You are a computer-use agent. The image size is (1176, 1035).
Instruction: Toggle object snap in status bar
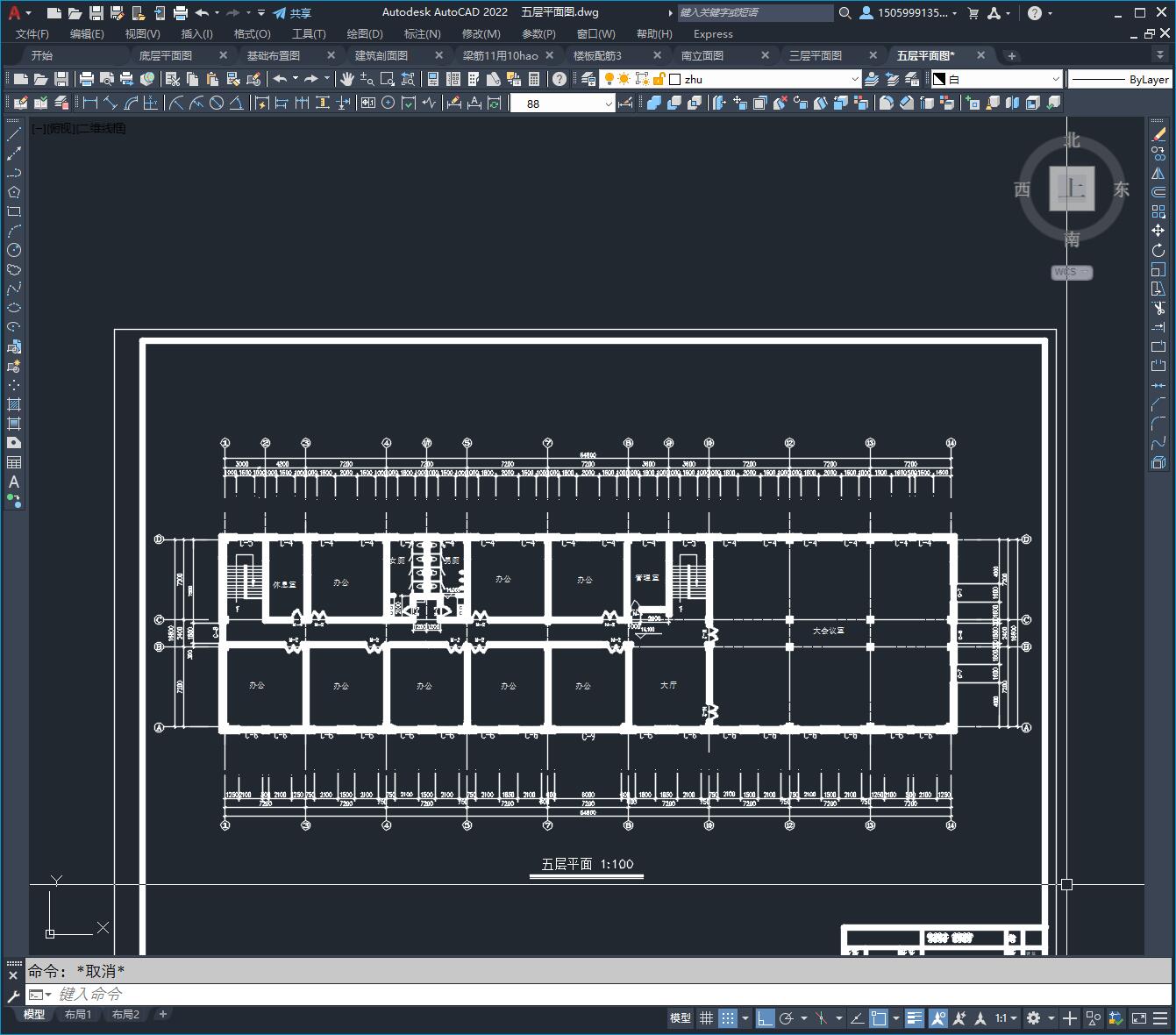click(x=879, y=1018)
